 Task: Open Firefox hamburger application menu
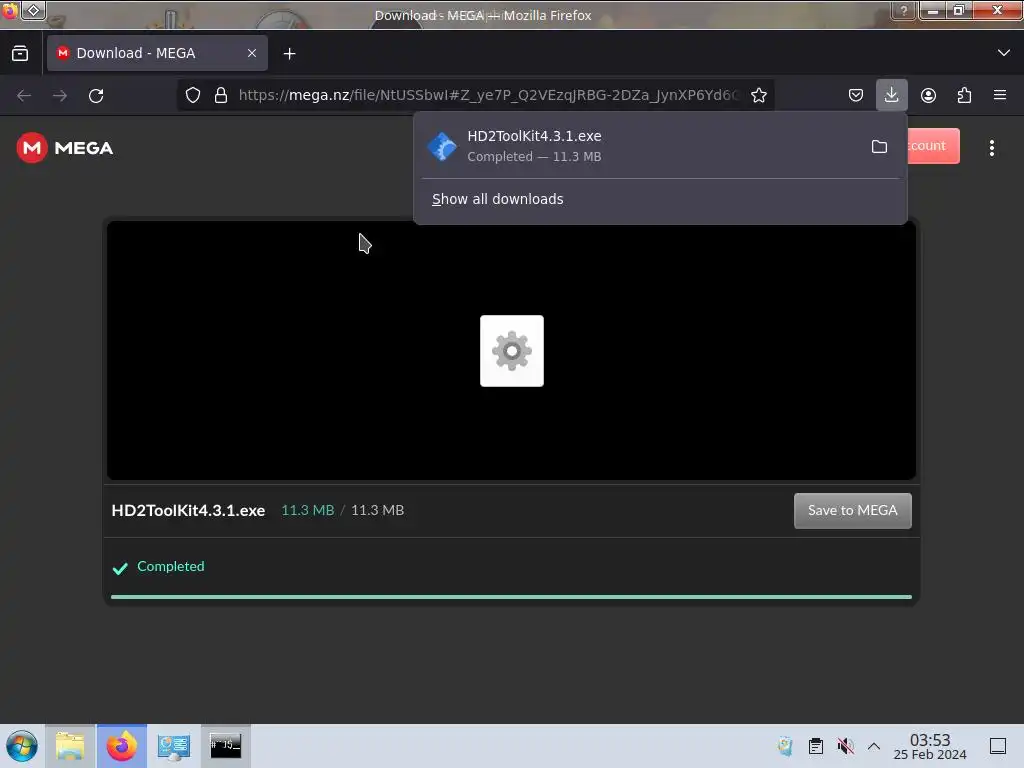click(x=1000, y=95)
